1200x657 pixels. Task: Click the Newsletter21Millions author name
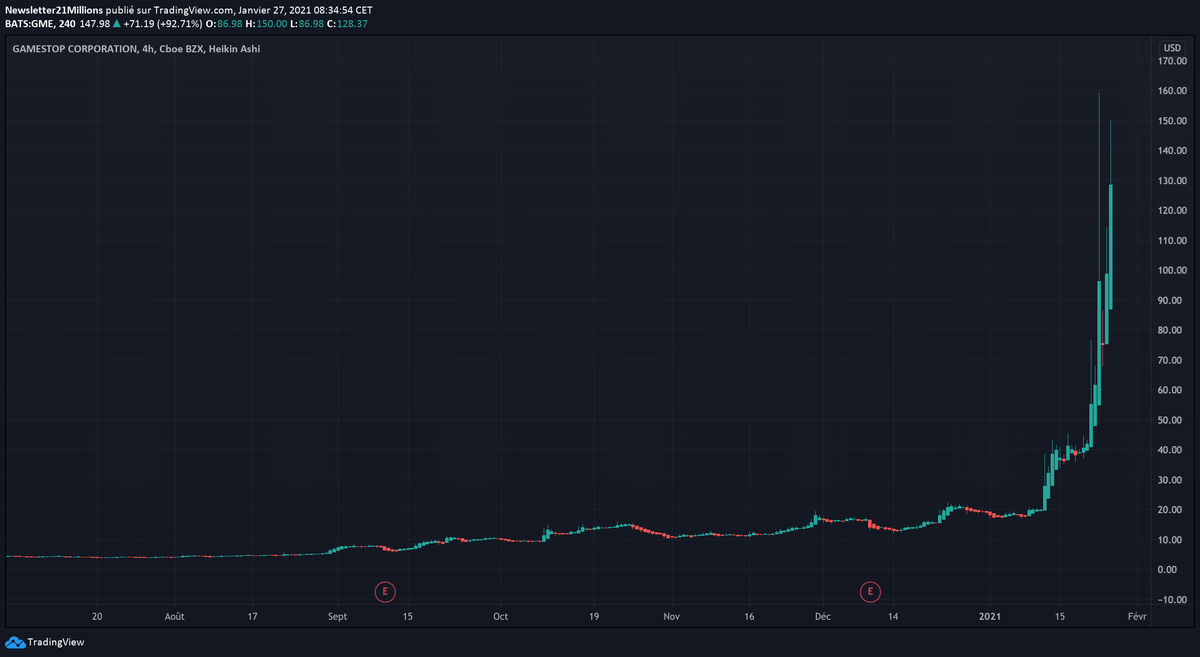pyautogui.click(x=54, y=9)
